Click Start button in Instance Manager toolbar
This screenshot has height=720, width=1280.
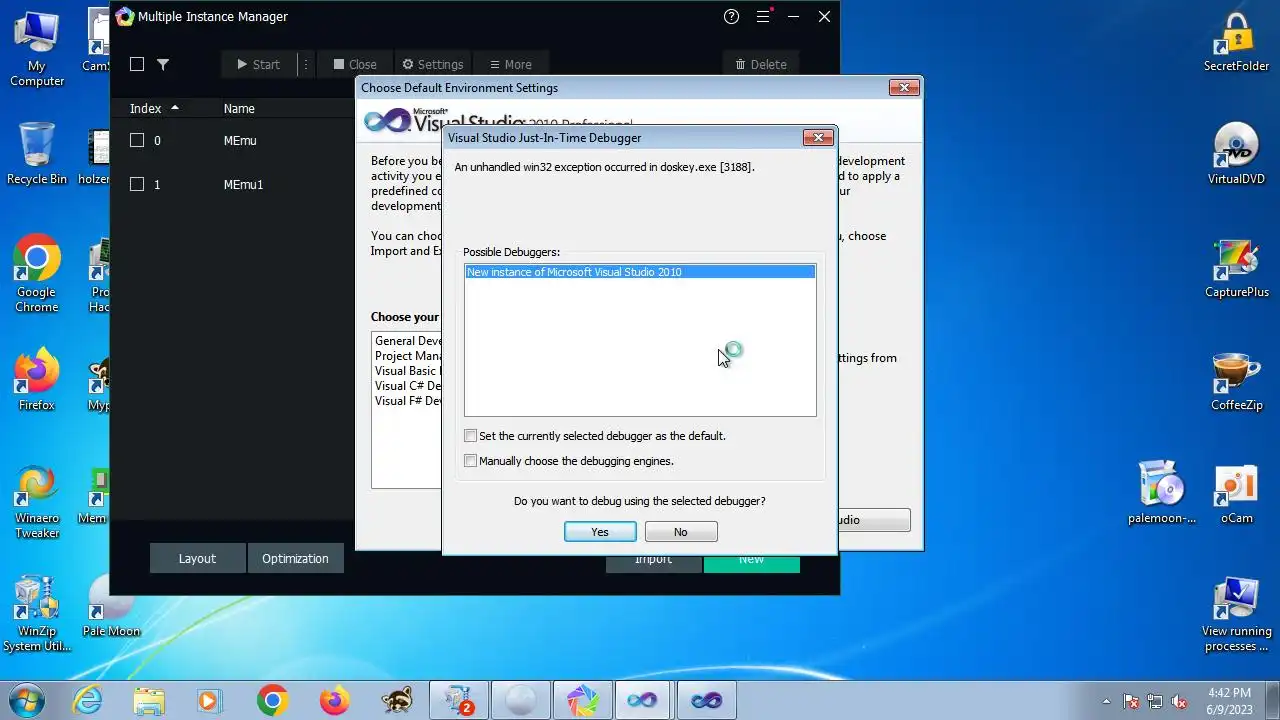[x=258, y=64]
